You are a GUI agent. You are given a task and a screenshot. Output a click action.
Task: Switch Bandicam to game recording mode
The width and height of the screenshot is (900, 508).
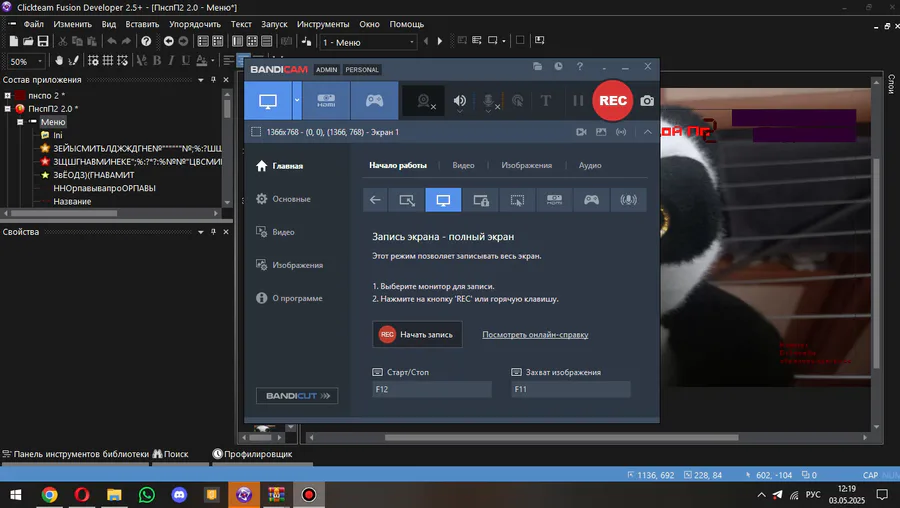[x=374, y=100]
